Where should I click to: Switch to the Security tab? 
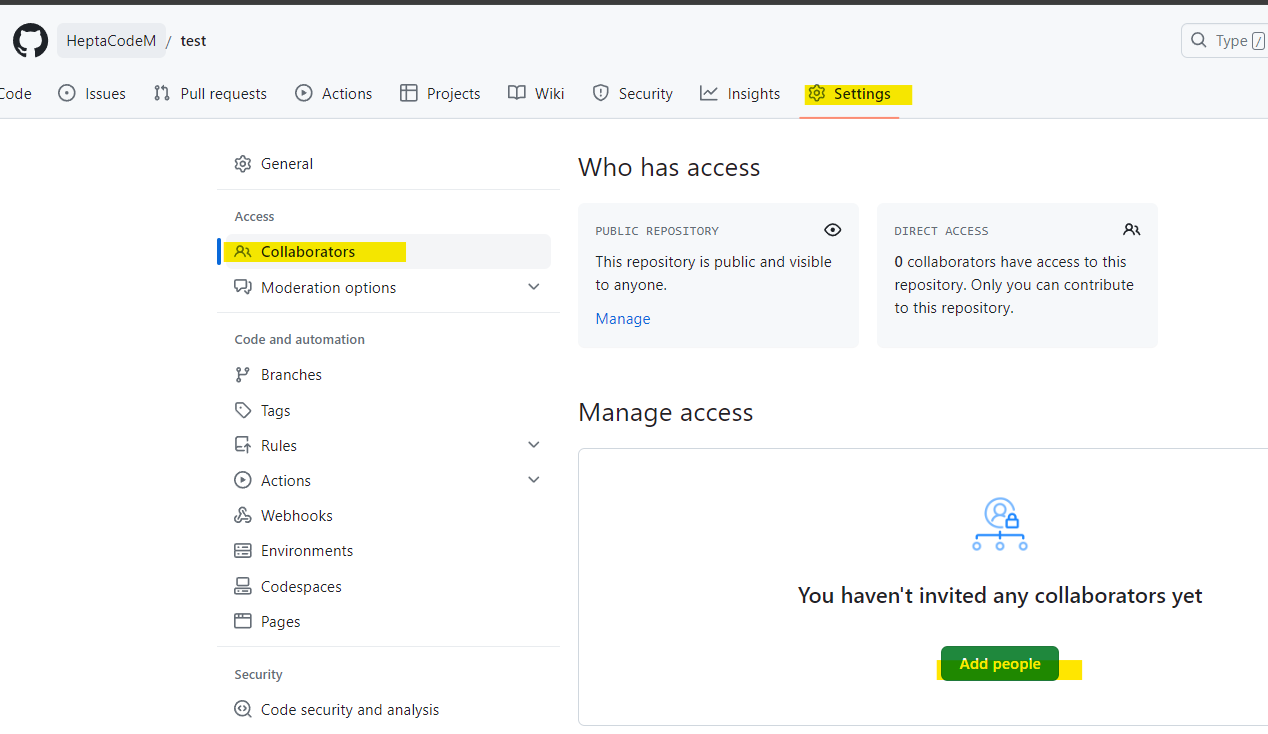[x=632, y=93]
